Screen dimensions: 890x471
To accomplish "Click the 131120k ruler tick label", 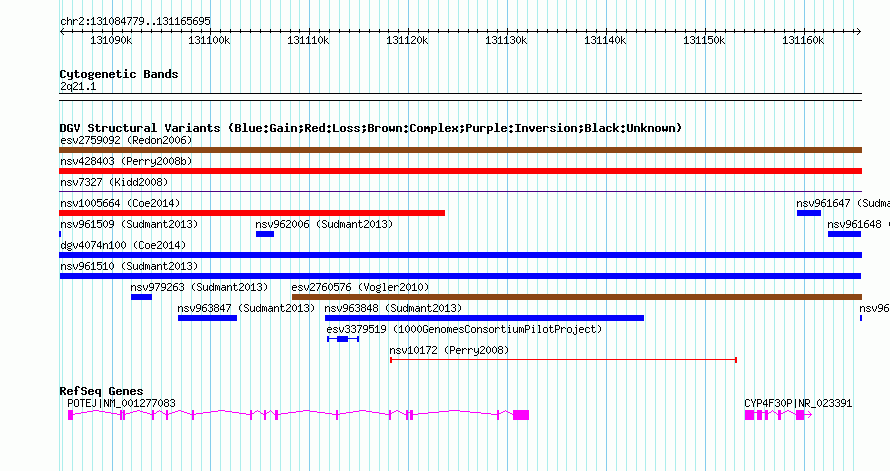I will 407,40.
